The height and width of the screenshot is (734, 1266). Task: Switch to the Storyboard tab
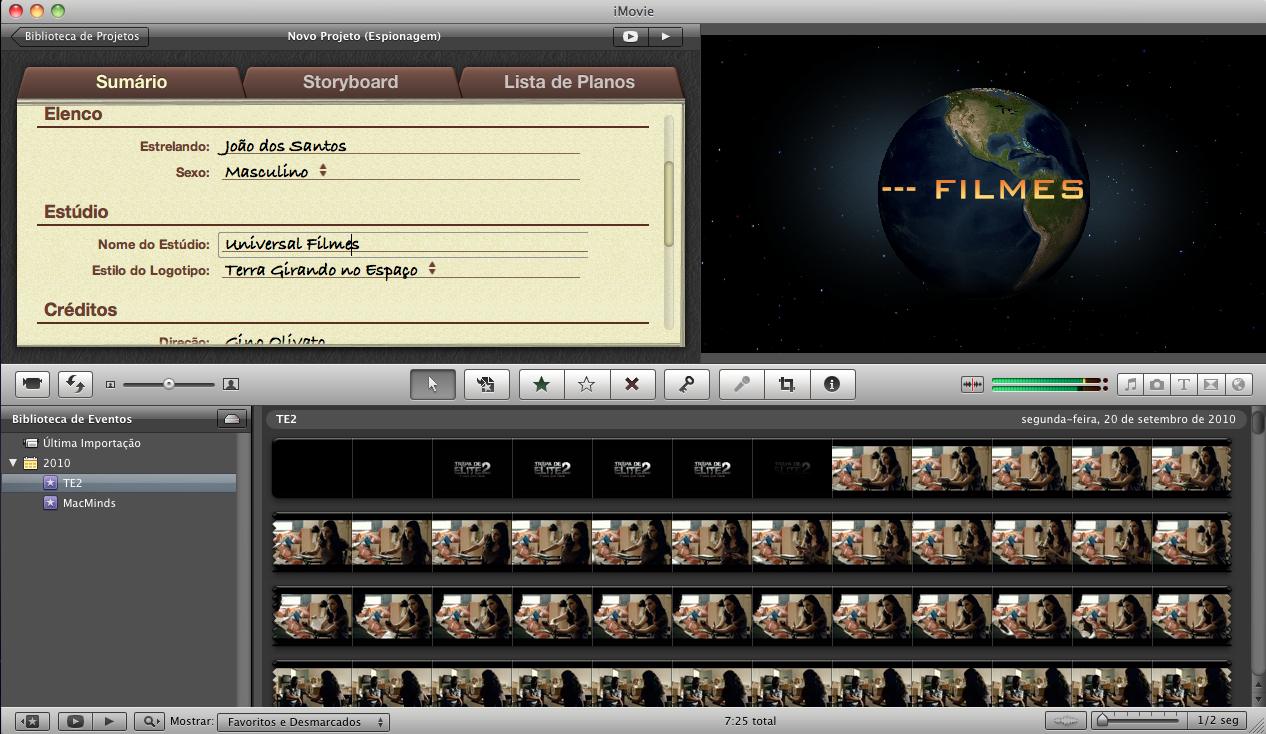[x=350, y=82]
